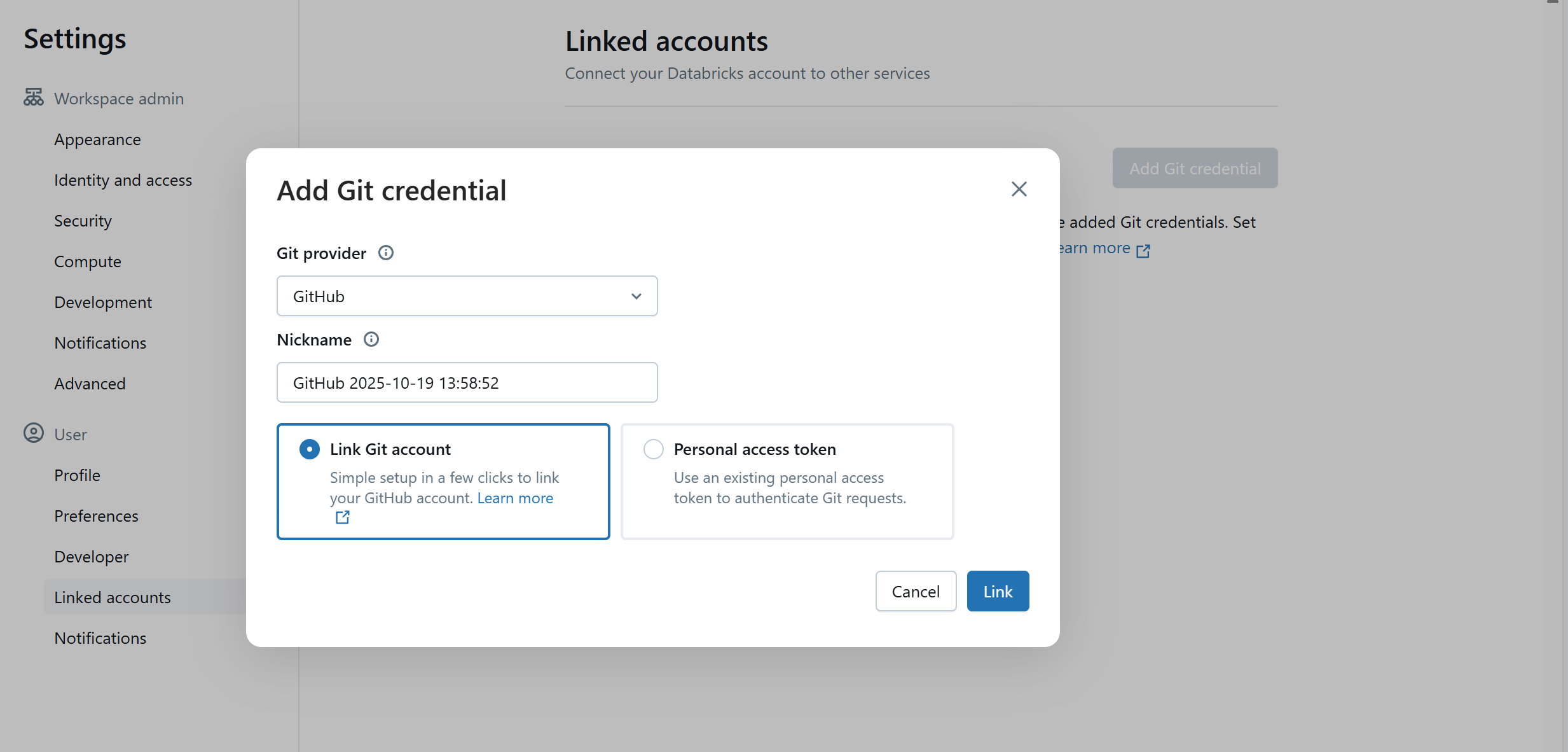Click external link icon below Learn more
This screenshot has width=1568, height=752.
pos(343,517)
